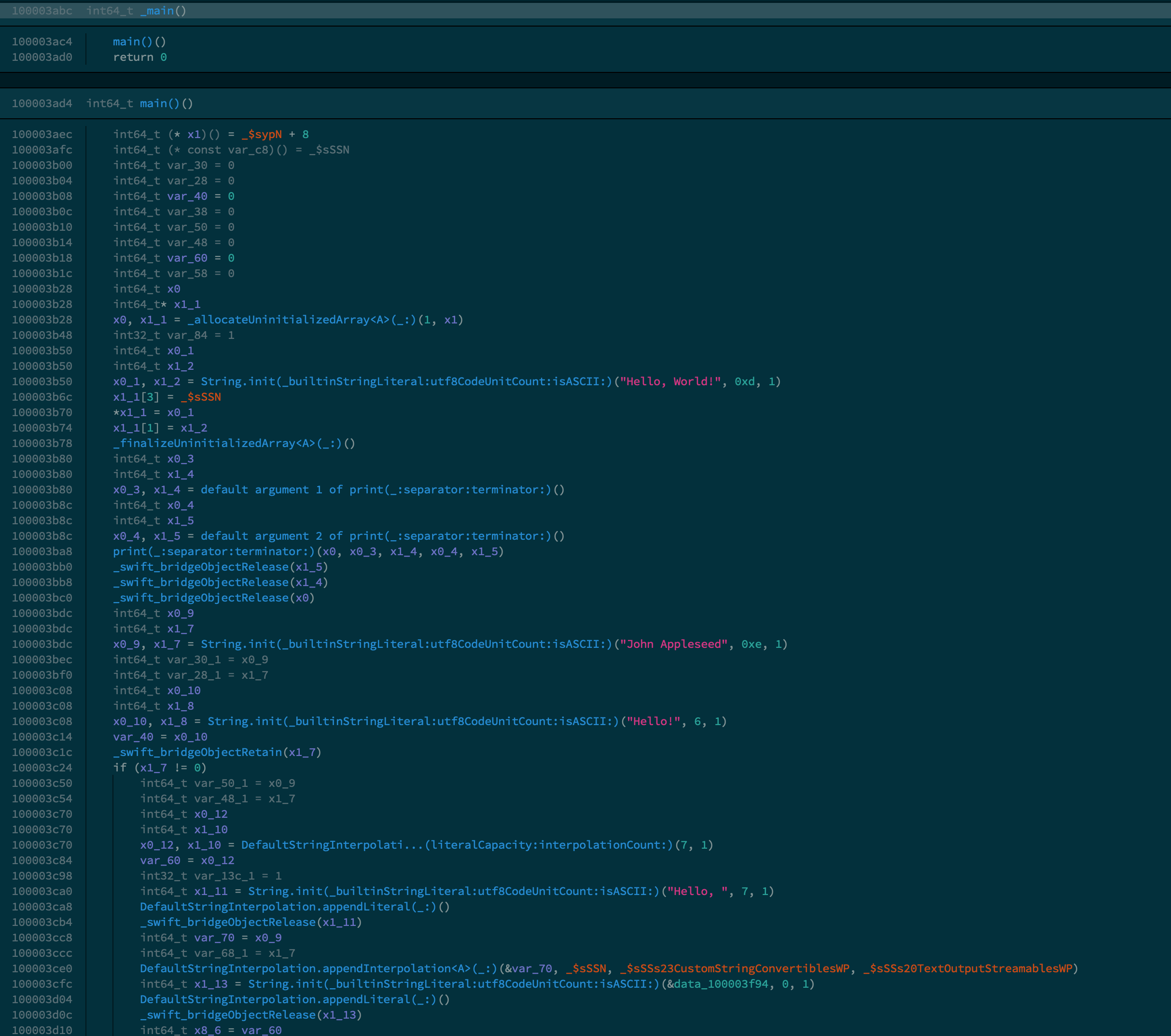Select the 0xd constant

(x=745, y=382)
